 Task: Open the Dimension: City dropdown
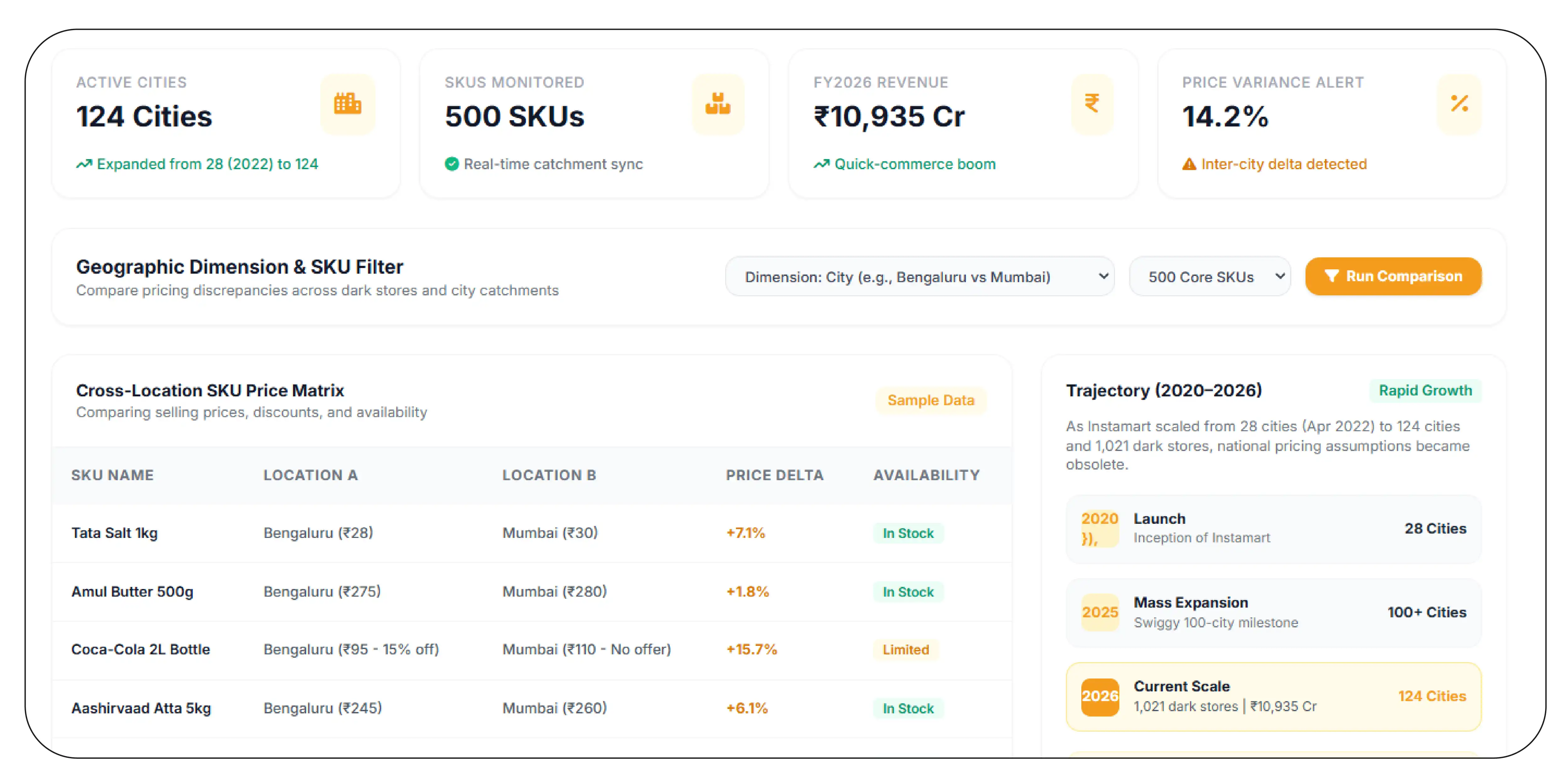pyautogui.click(x=920, y=277)
